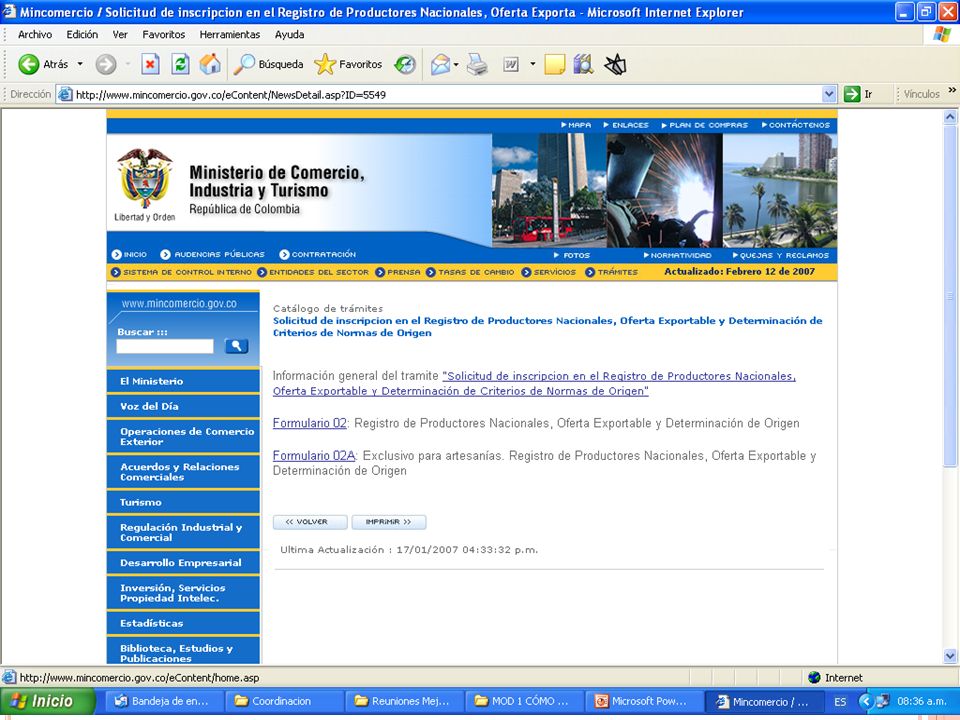Print the page with the printer icon

pyautogui.click(x=478, y=64)
